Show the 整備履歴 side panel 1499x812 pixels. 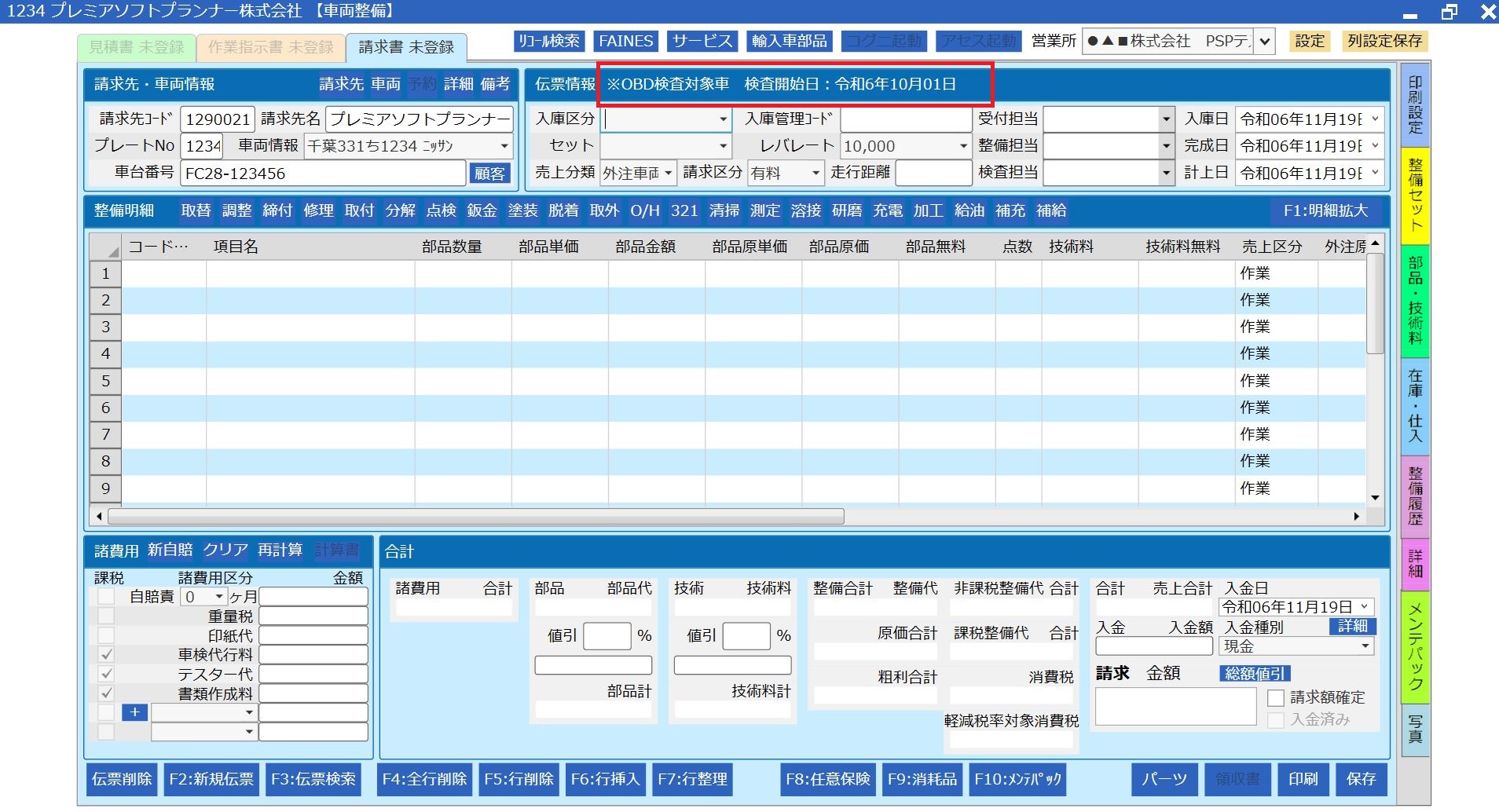point(1415,495)
